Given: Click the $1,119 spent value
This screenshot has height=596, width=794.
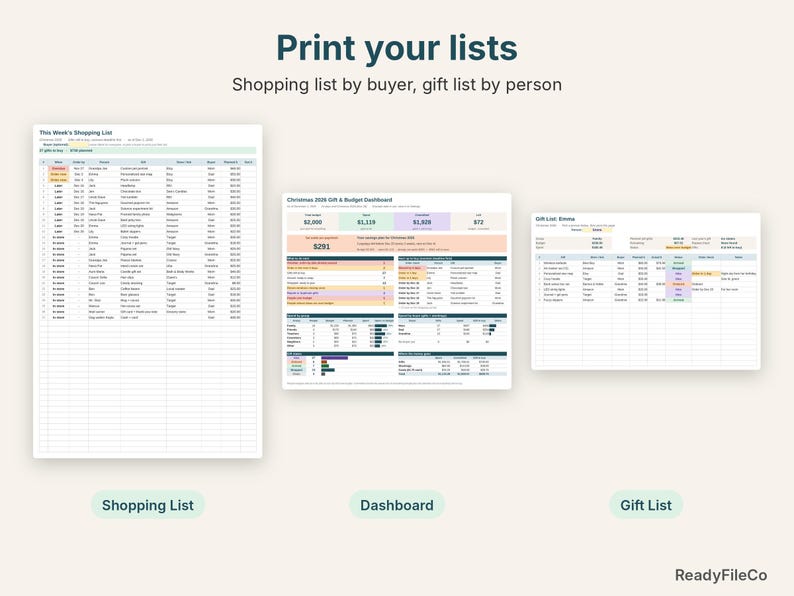Looking at the screenshot, I should point(366,222).
